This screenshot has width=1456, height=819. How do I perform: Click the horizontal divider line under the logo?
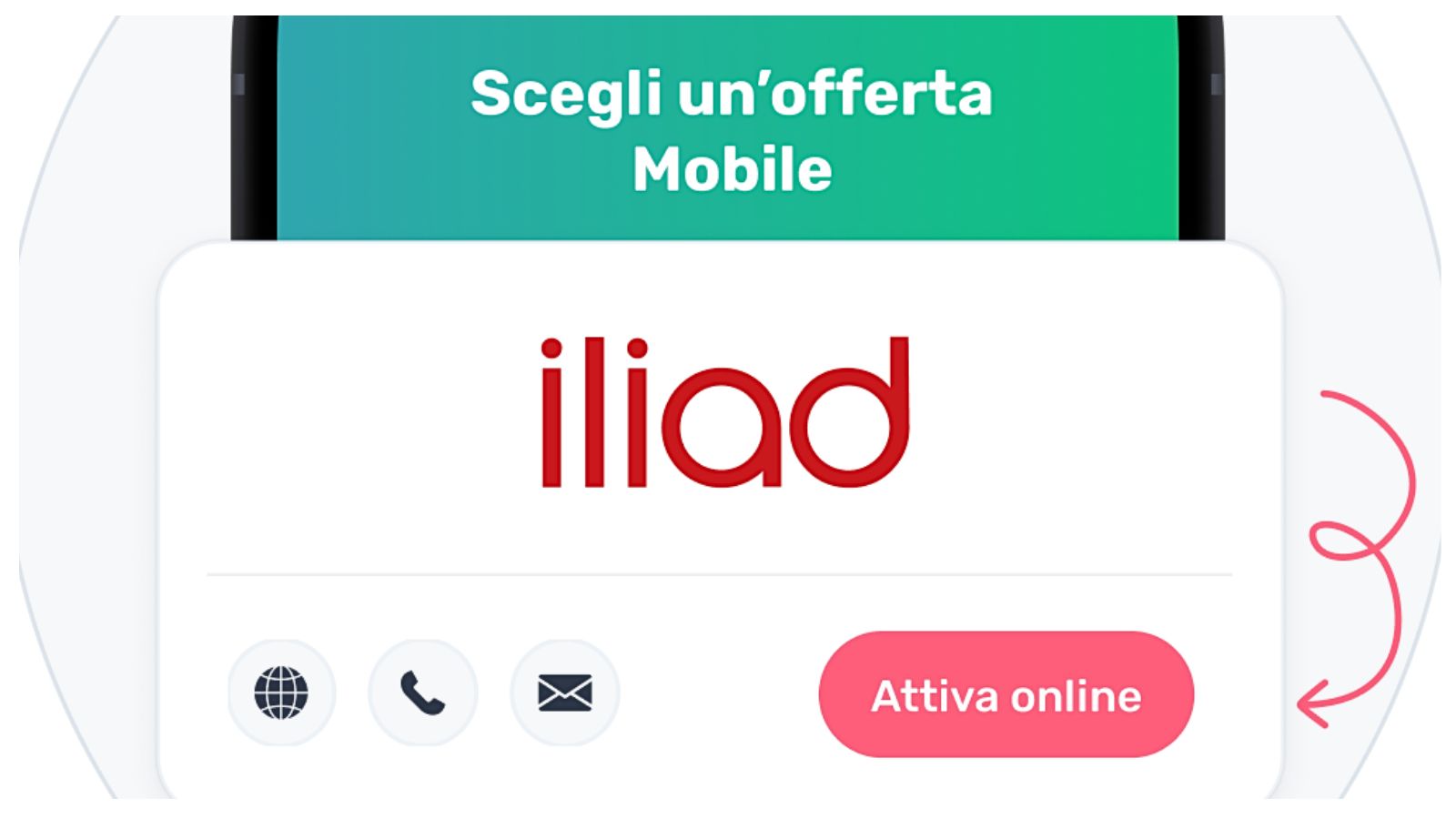[x=719, y=575]
